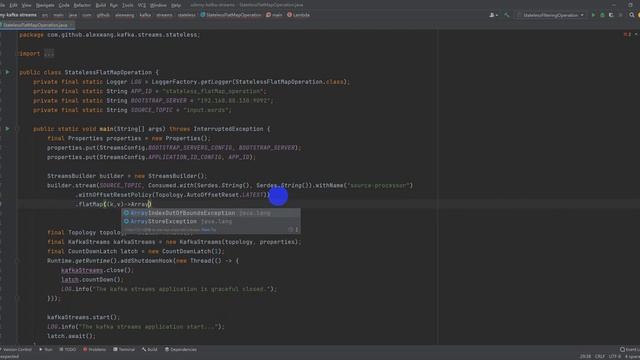Screen dimensions: 640x360
Task: Click the UTF-8 encoding in status bar
Action: click(615, 356)
